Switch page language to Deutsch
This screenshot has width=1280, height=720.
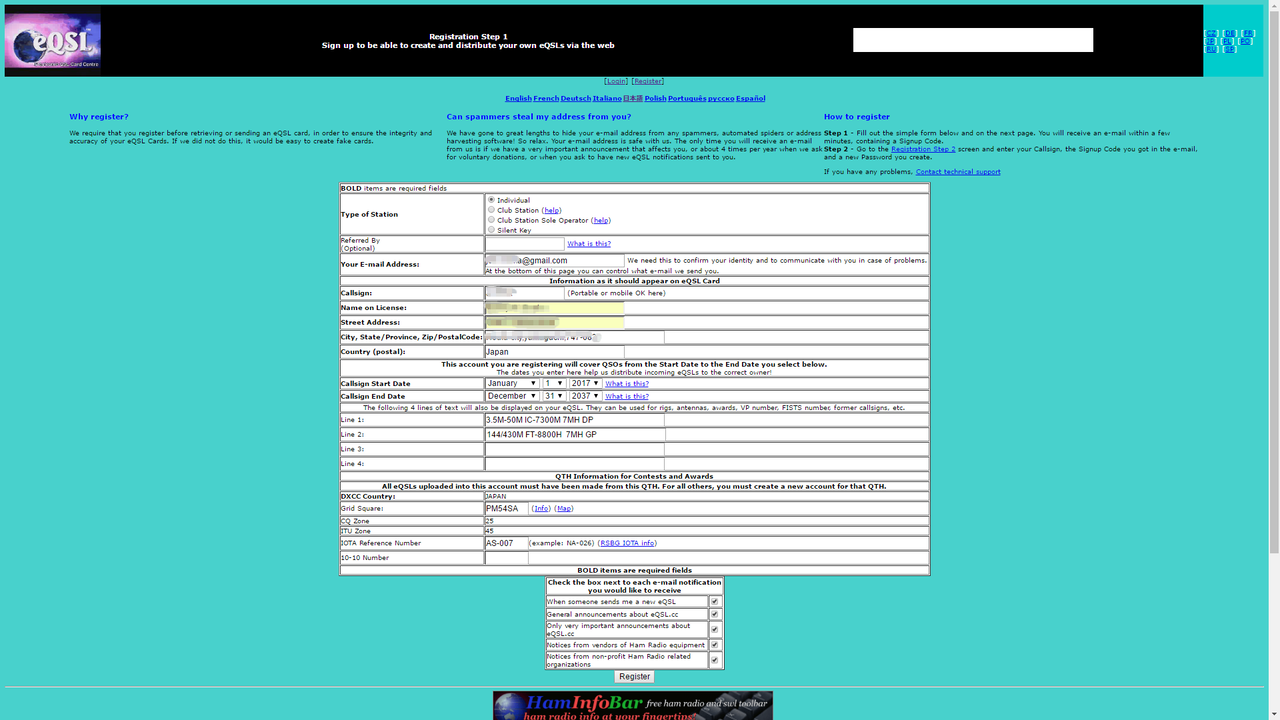[x=576, y=98]
